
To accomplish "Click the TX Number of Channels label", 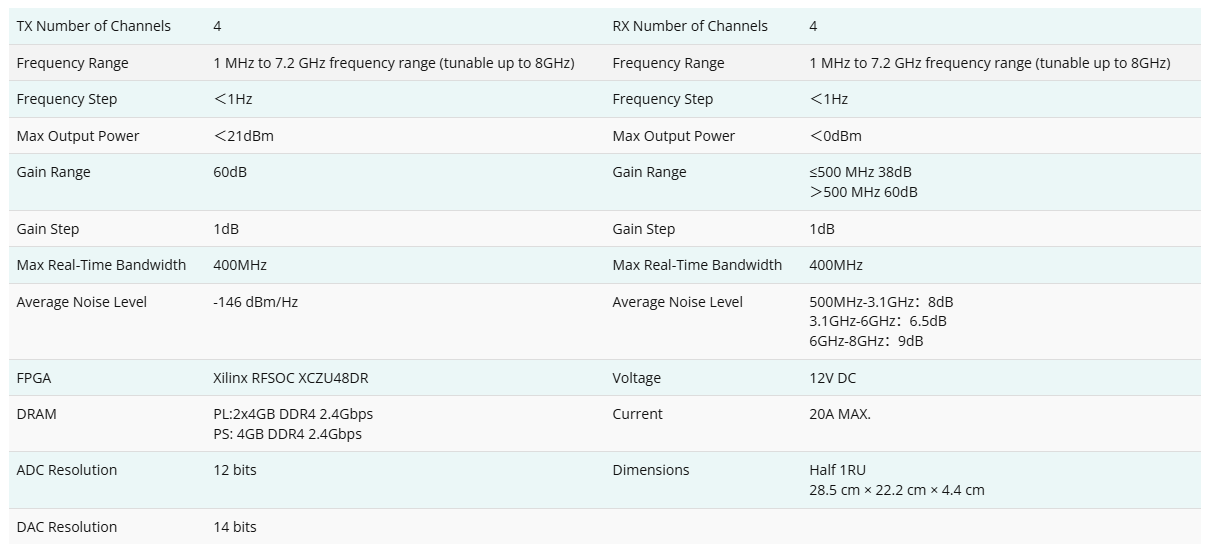I will click(x=93, y=26).
